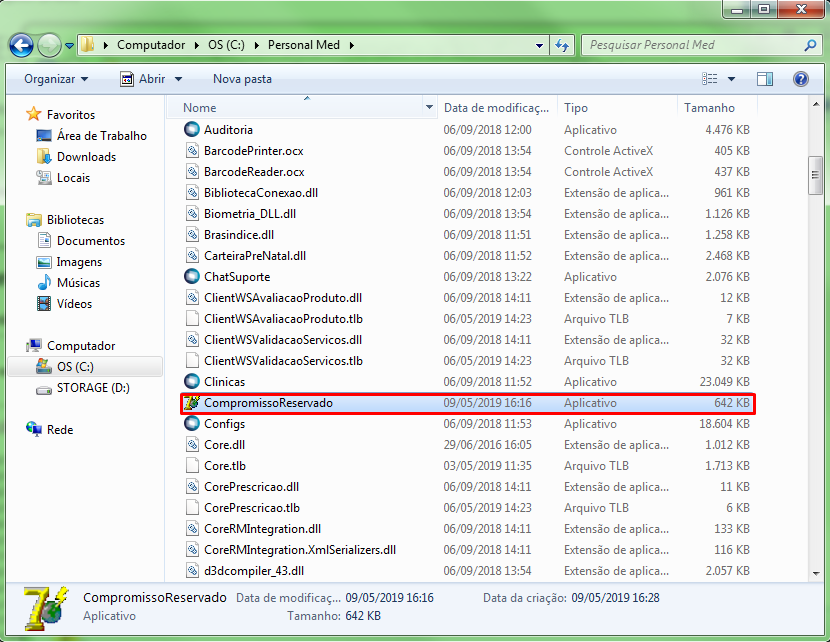Viewport: 830px width, 642px height.
Task: Click the CompromissoReservado application icon
Action: click(192, 403)
